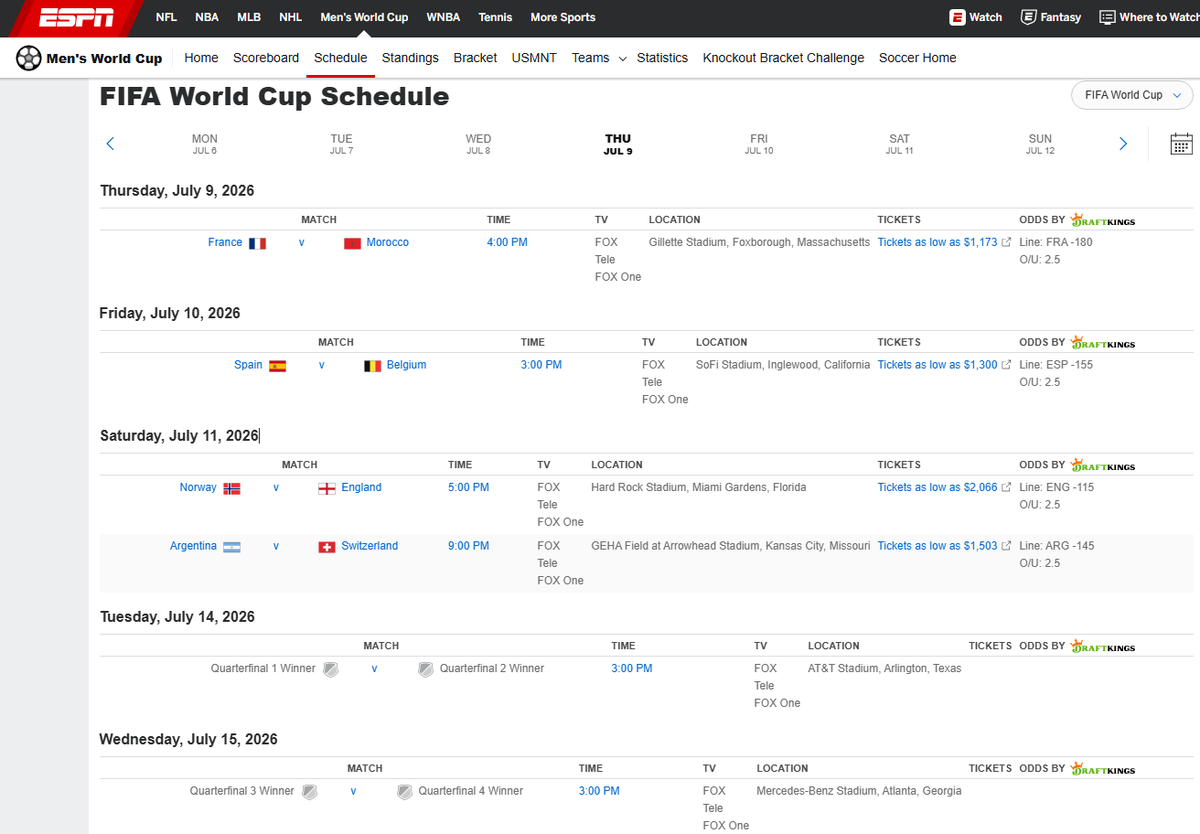The image size is (1200, 834).
Task: Click the 'v' link for Spain Belgium
Action: pos(322,365)
